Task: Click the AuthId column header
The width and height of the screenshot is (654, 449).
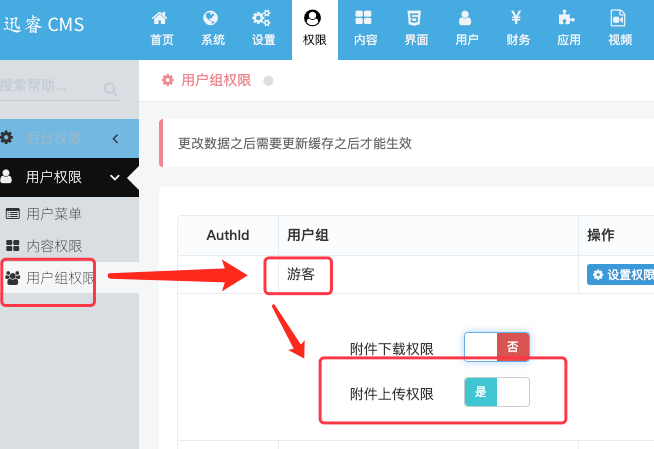Action: [x=228, y=235]
